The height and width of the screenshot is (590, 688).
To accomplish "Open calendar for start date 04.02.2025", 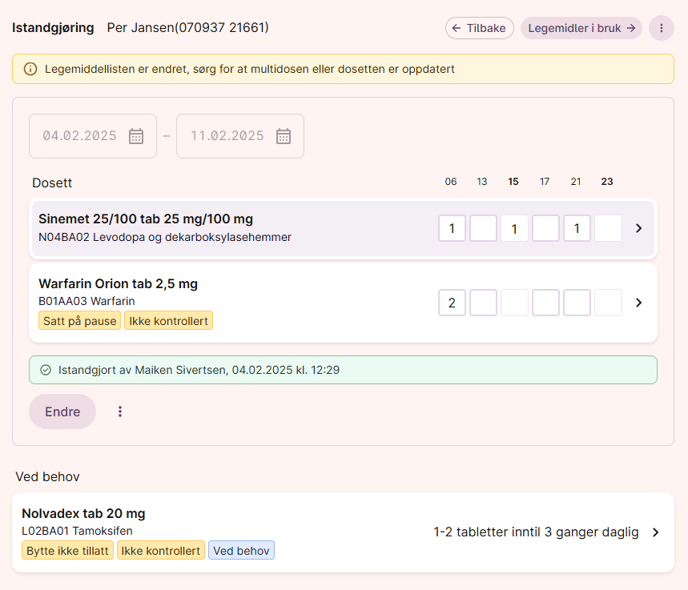I will 136,136.
